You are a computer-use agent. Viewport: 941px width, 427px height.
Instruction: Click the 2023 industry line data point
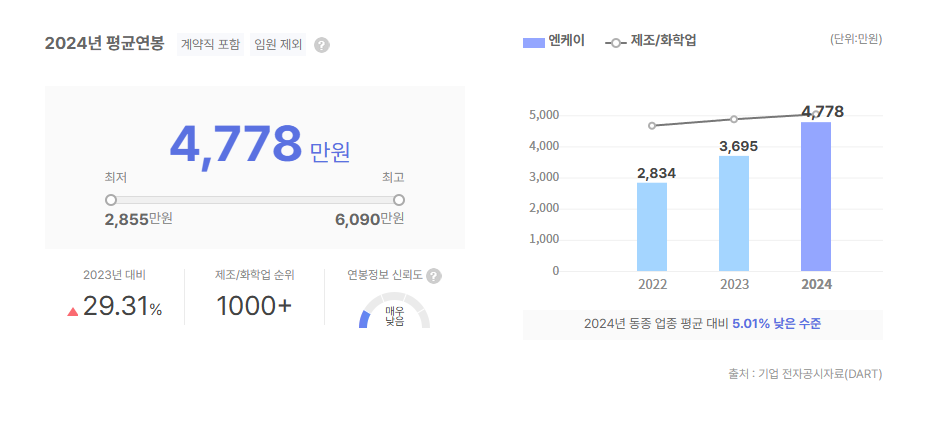coord(734,119)
